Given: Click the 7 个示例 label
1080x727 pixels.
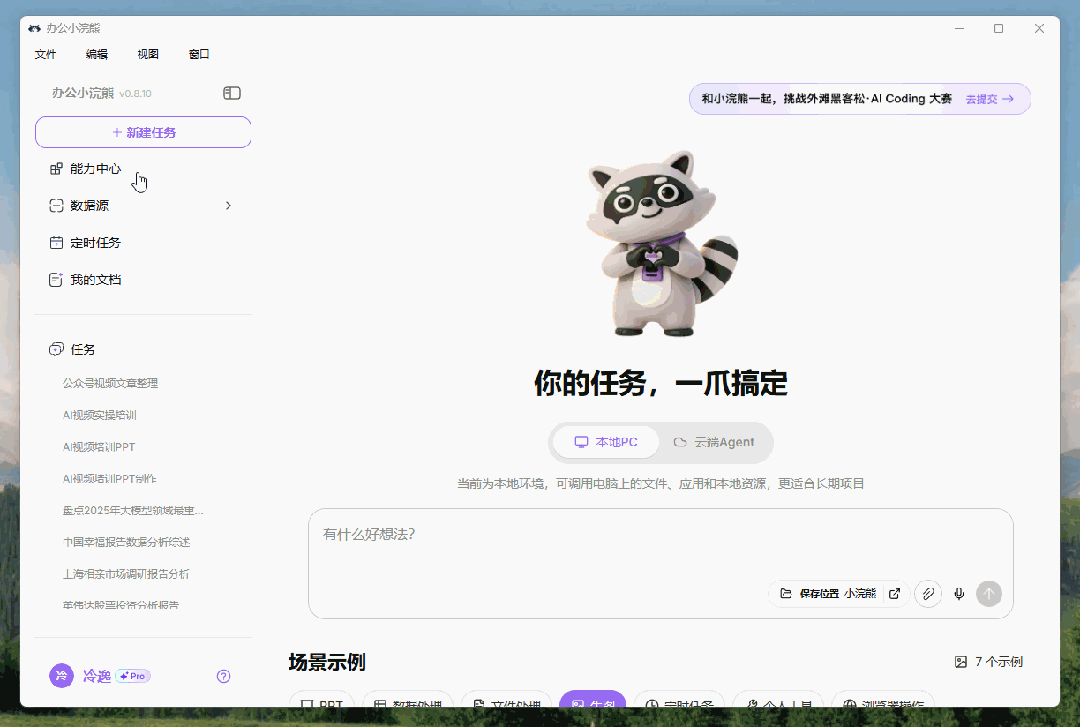Looking at the screenshot, I should tap(988, 662).
